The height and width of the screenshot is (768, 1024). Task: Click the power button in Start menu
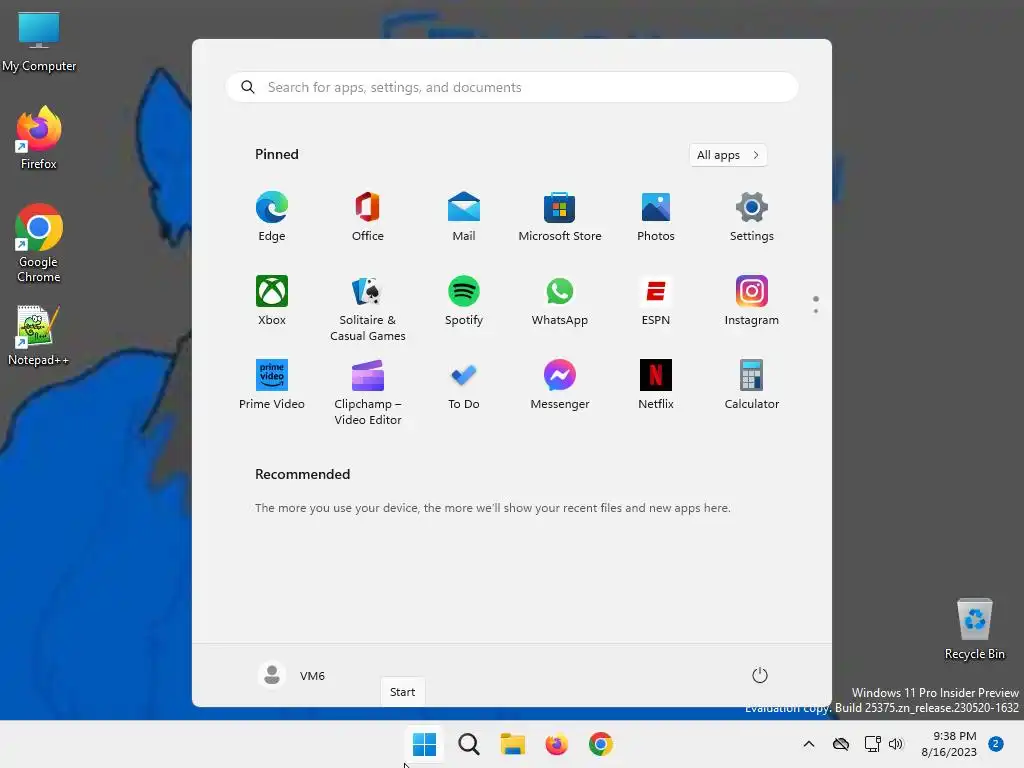[x=760, y=675]
